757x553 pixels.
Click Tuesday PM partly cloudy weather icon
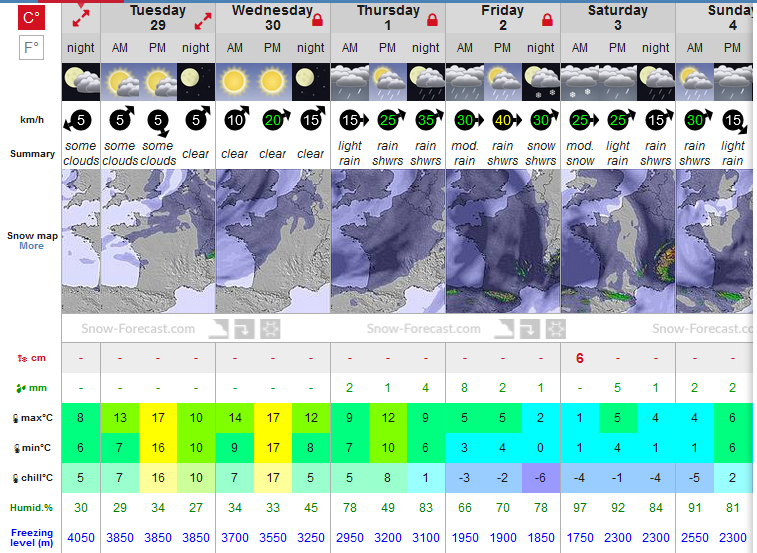point(158,82)
